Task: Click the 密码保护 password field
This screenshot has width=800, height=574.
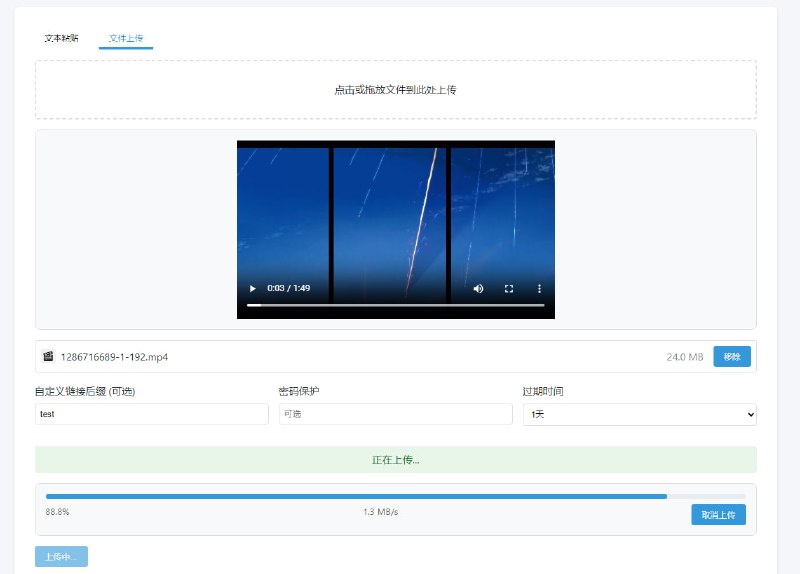Action: (395, 414)
